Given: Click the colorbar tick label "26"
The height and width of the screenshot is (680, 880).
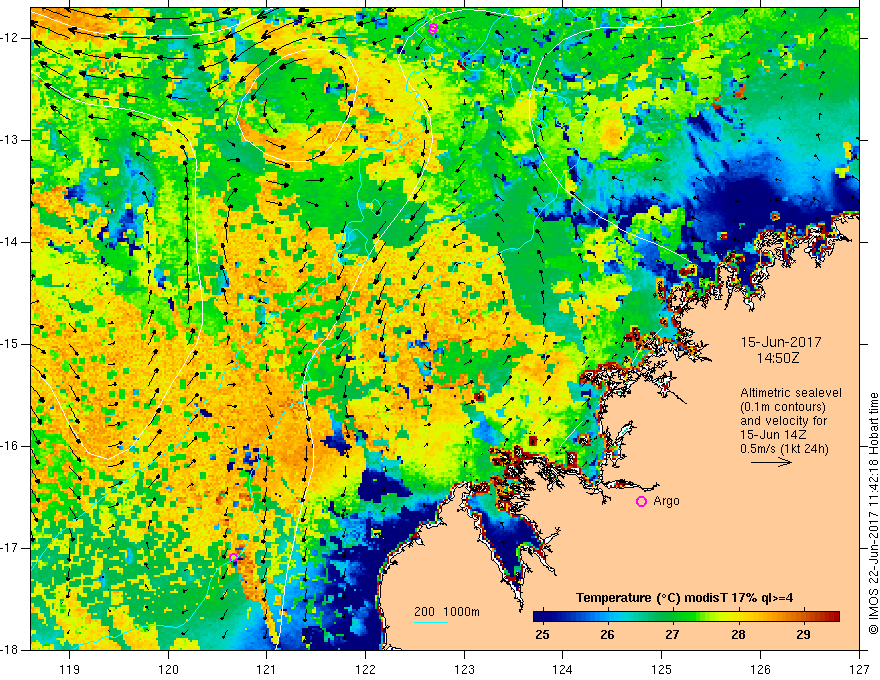Looking at the screenshot, I should click(x=607, y=635).
